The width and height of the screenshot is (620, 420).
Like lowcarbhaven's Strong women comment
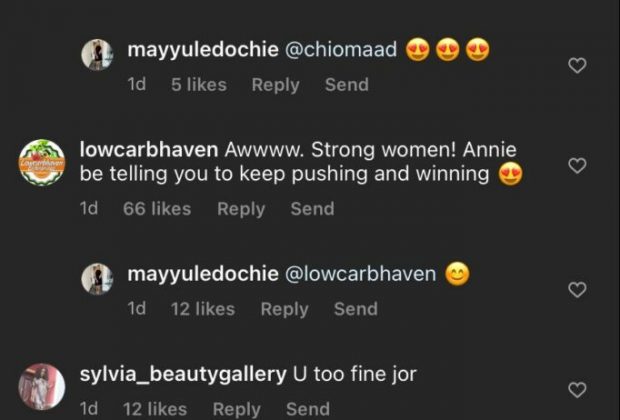(577, 165)
